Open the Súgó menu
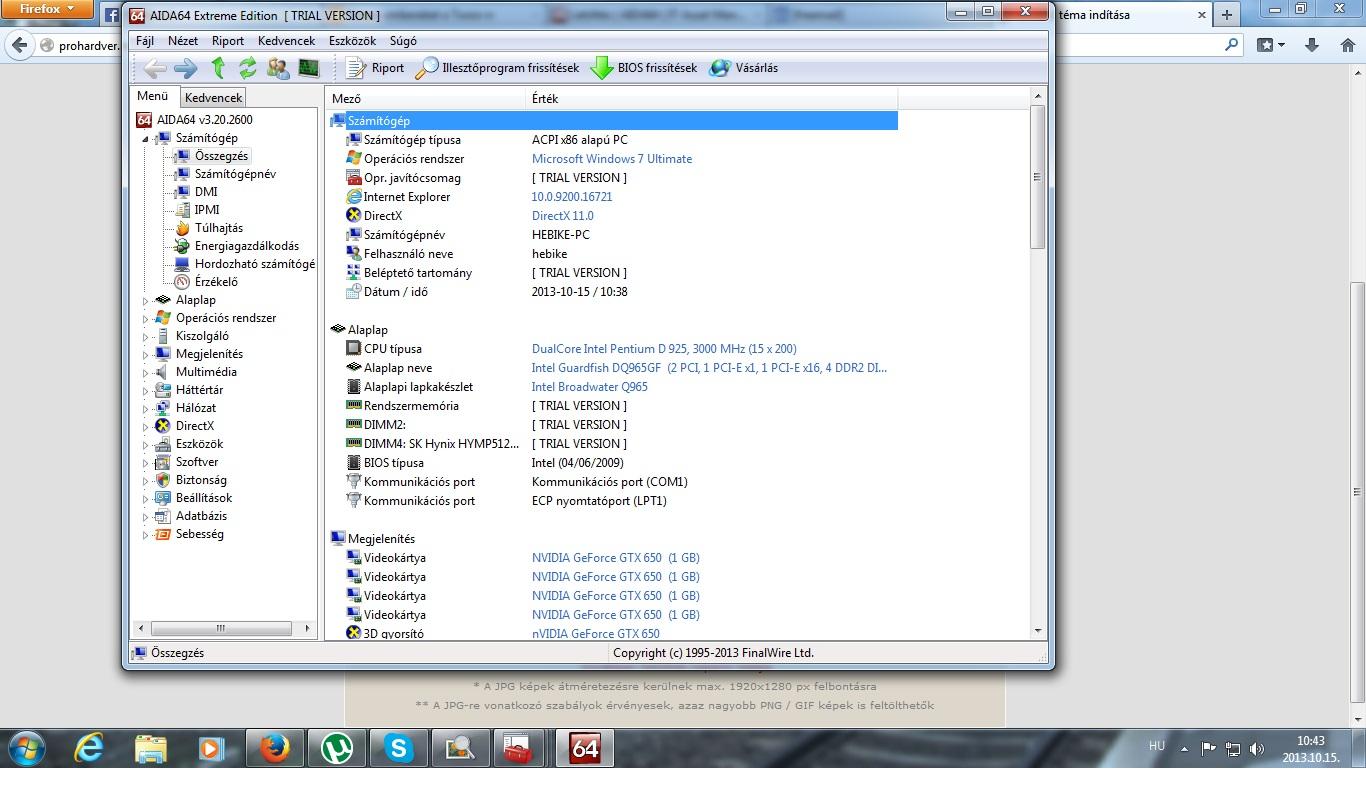 (403, 41)
